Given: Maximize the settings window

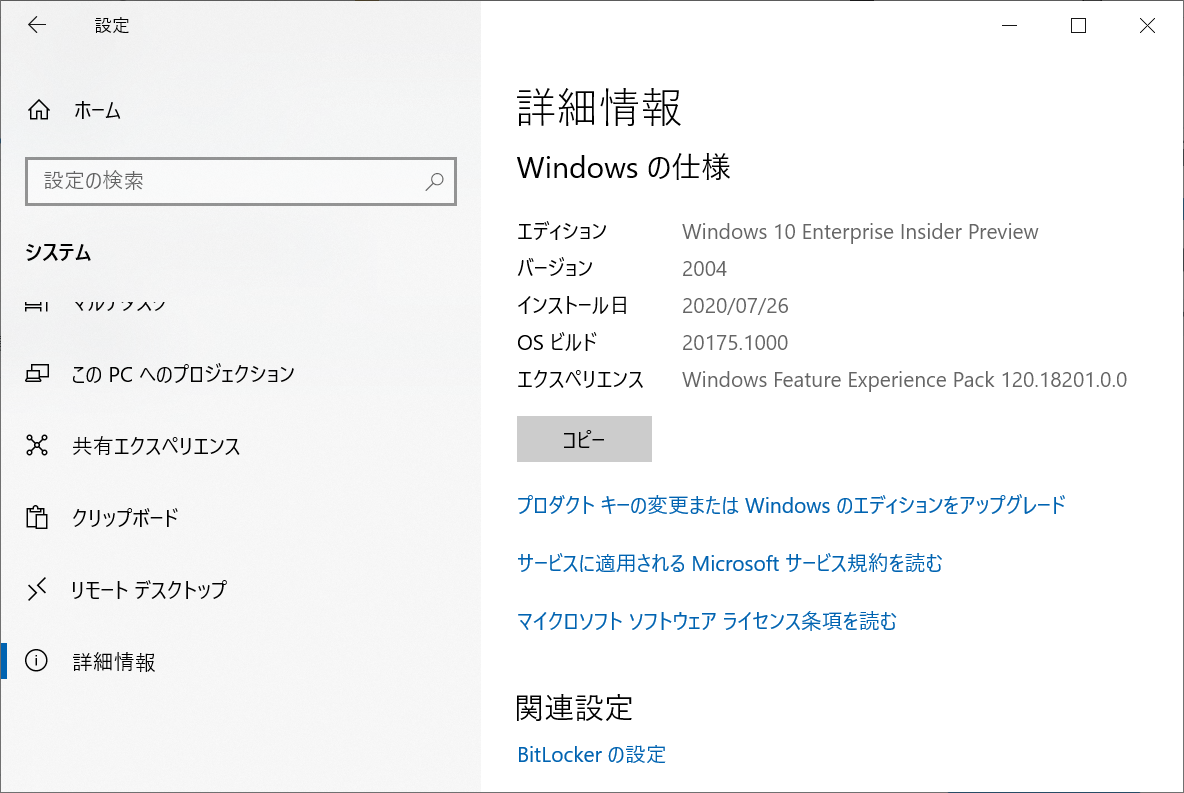Looking at the screenshot, I should click(1078, 26).
